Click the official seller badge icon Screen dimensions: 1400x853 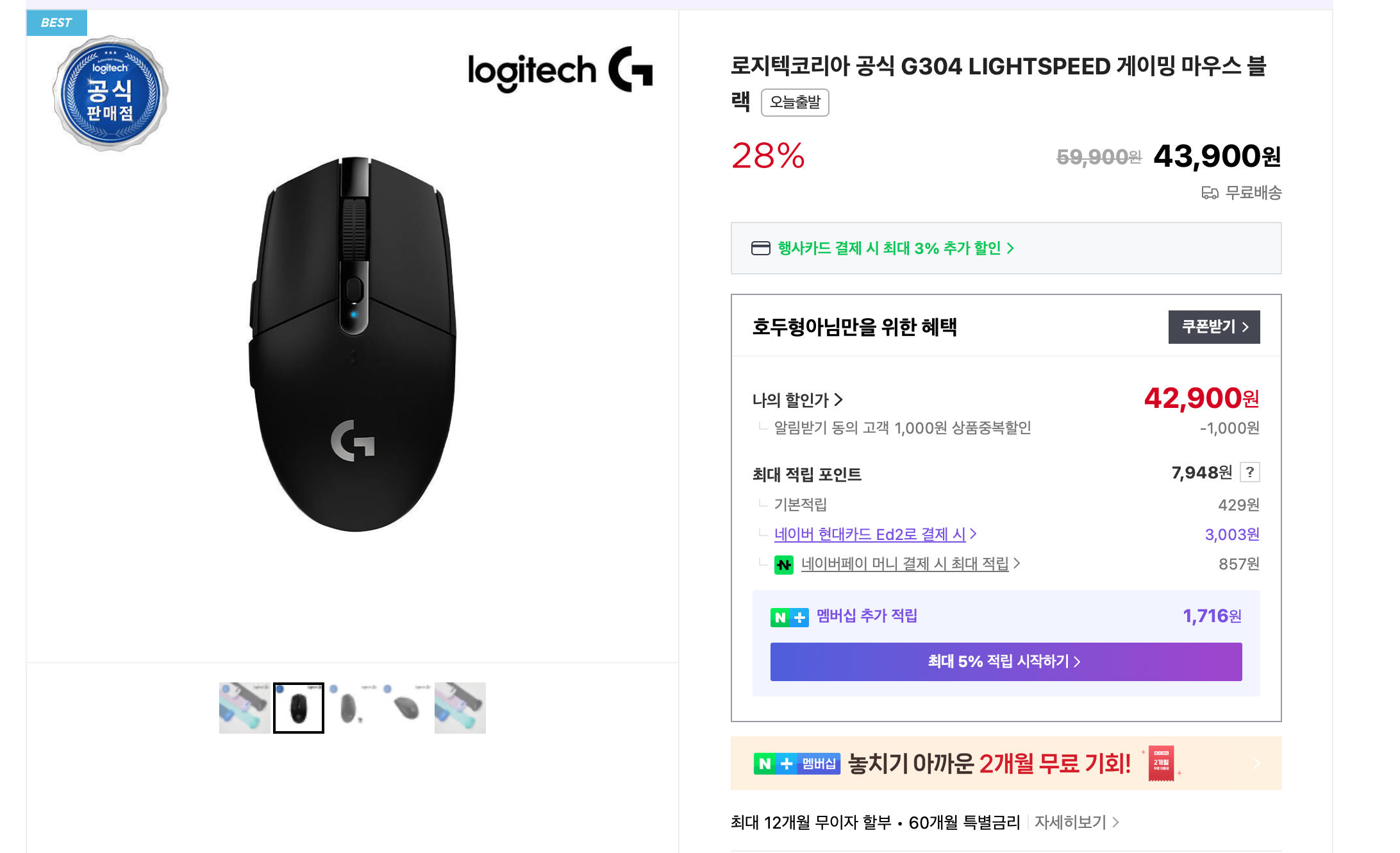[110, 93]
